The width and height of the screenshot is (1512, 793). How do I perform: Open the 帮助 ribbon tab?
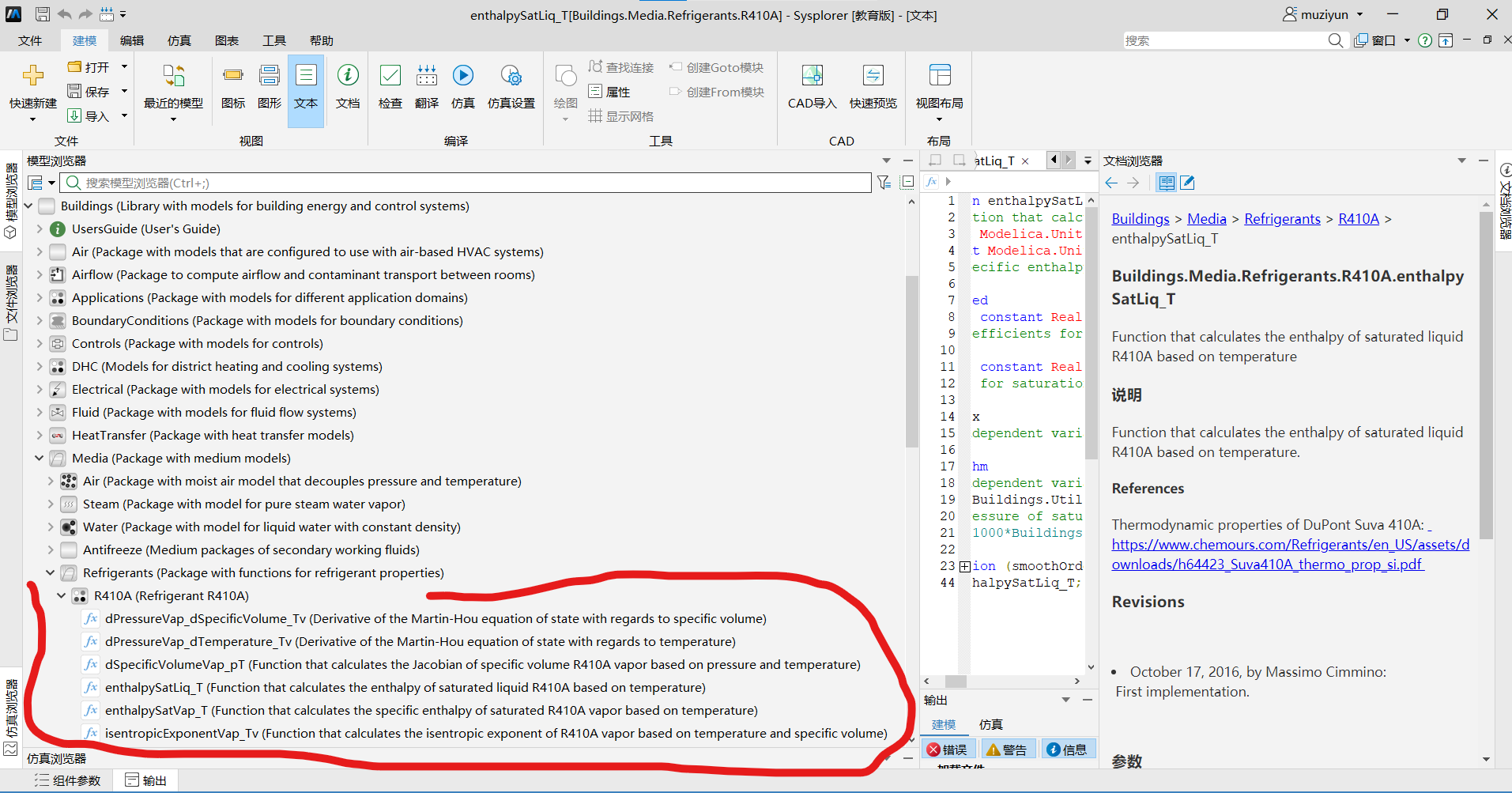pos(322,40)
